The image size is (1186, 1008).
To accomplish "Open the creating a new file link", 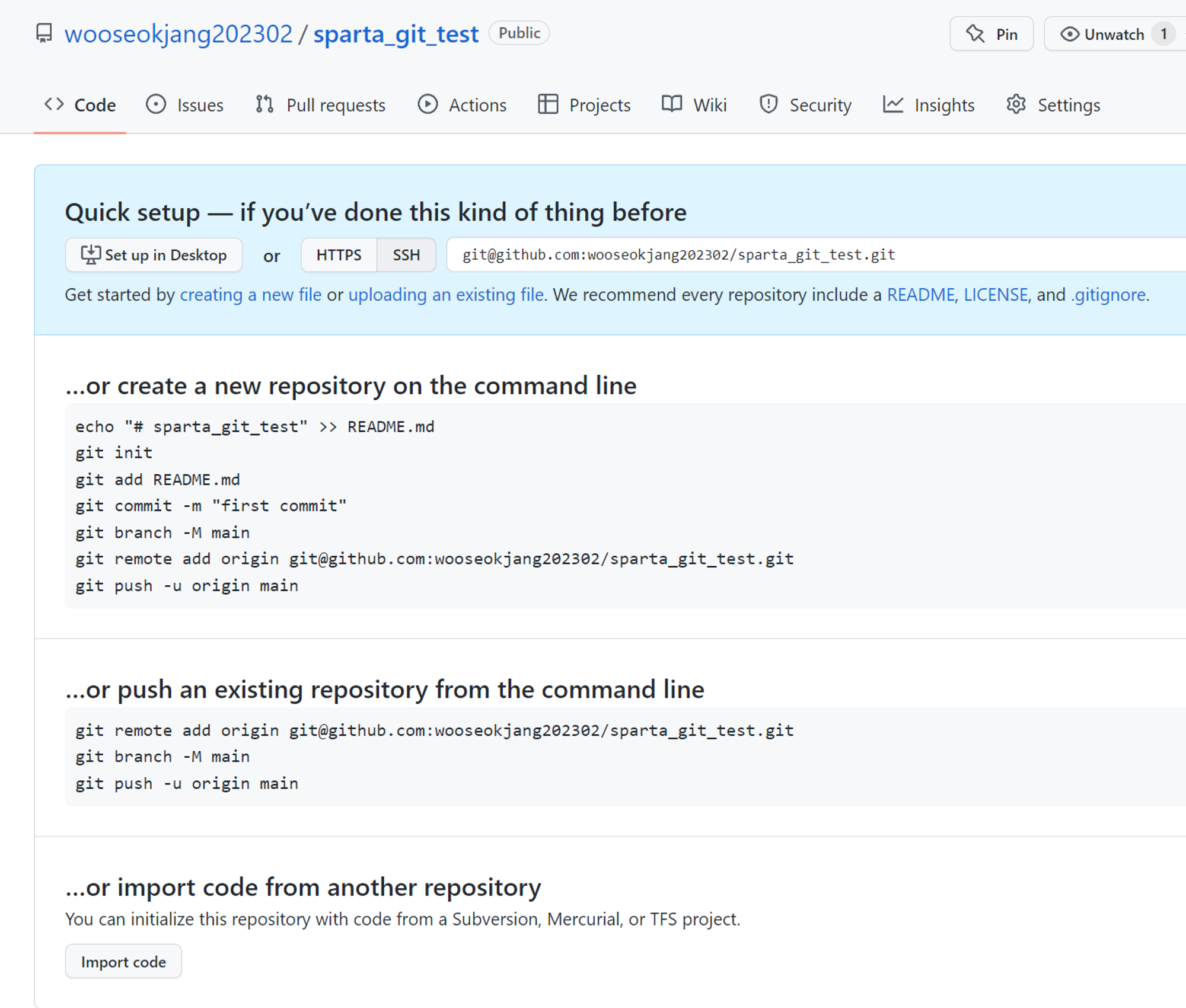I will pos(251,295).
